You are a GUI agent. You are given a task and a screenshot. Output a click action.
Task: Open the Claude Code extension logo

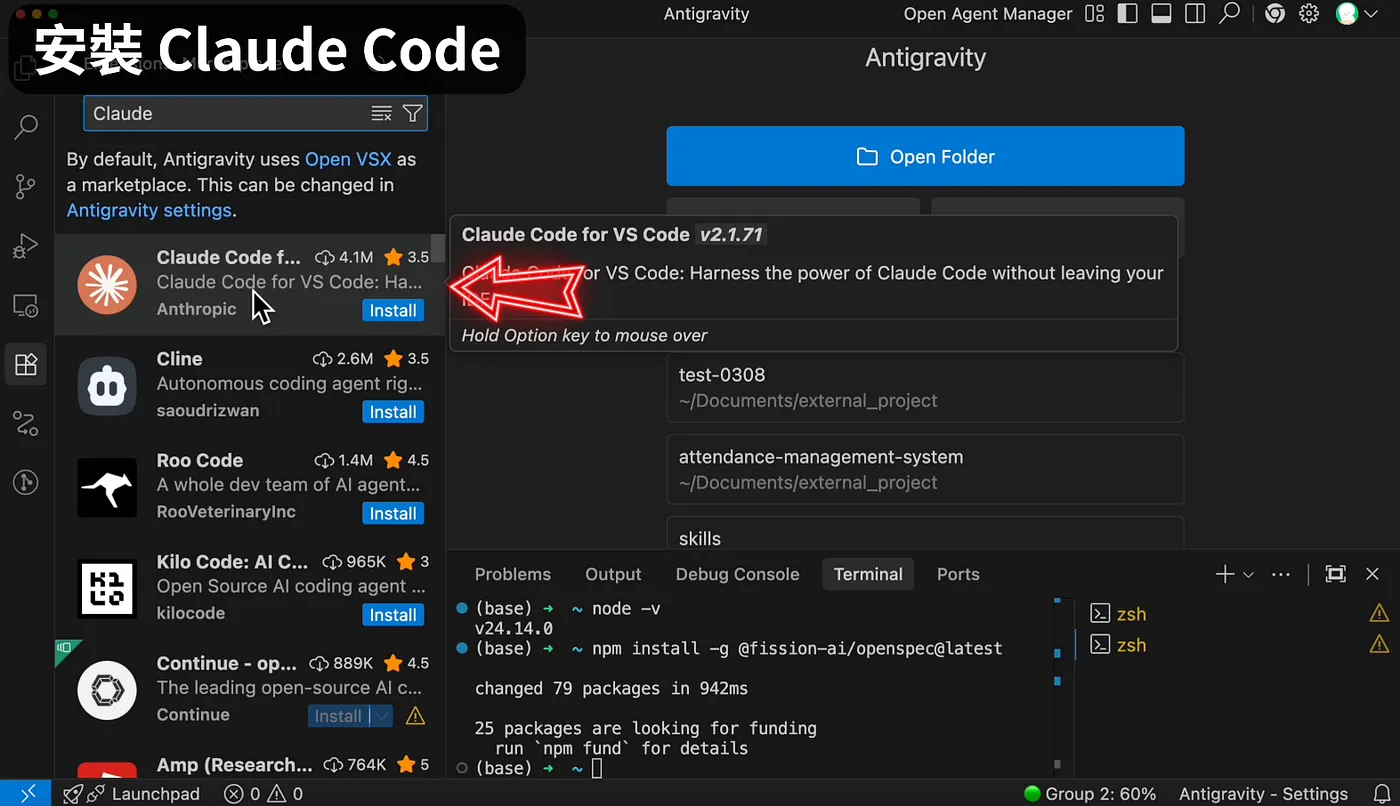(x=107, y=284)
